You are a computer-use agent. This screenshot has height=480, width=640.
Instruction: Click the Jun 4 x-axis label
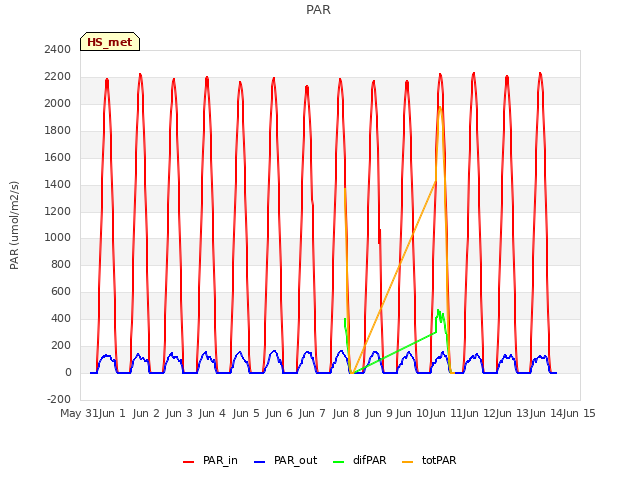212,413
